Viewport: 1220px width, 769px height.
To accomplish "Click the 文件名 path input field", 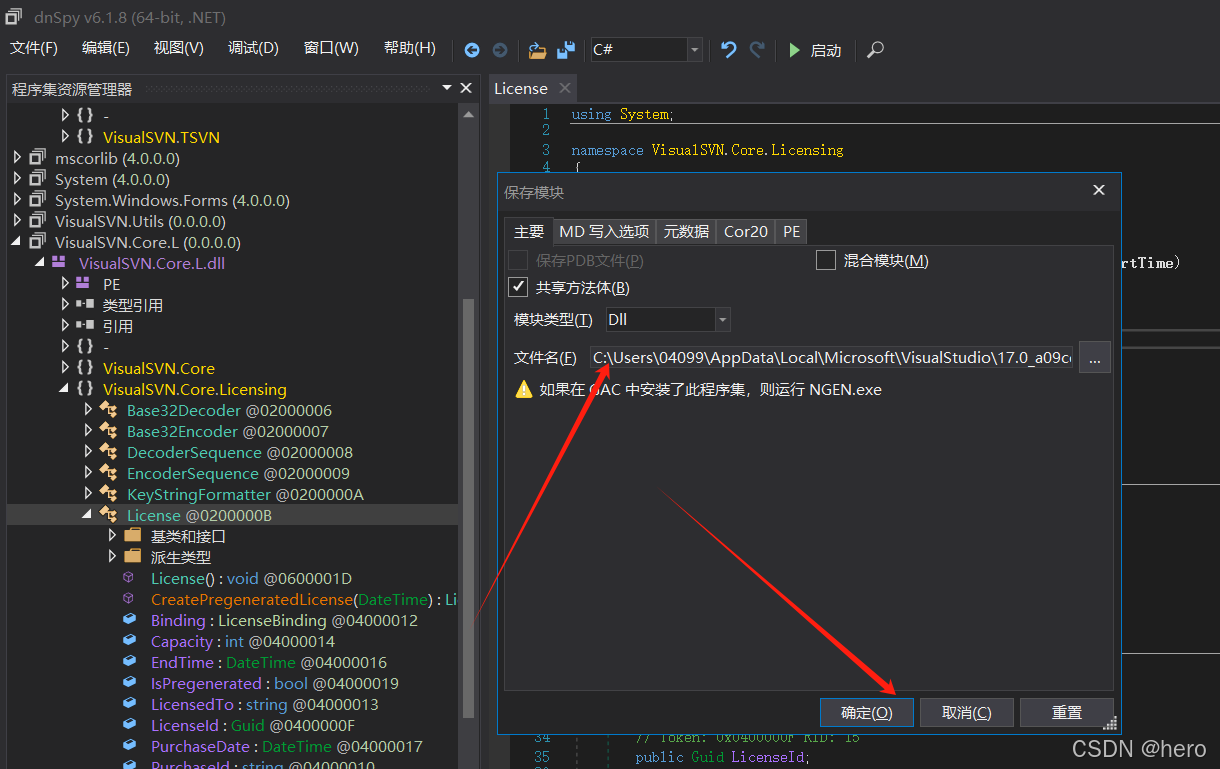I will [832, 357].
